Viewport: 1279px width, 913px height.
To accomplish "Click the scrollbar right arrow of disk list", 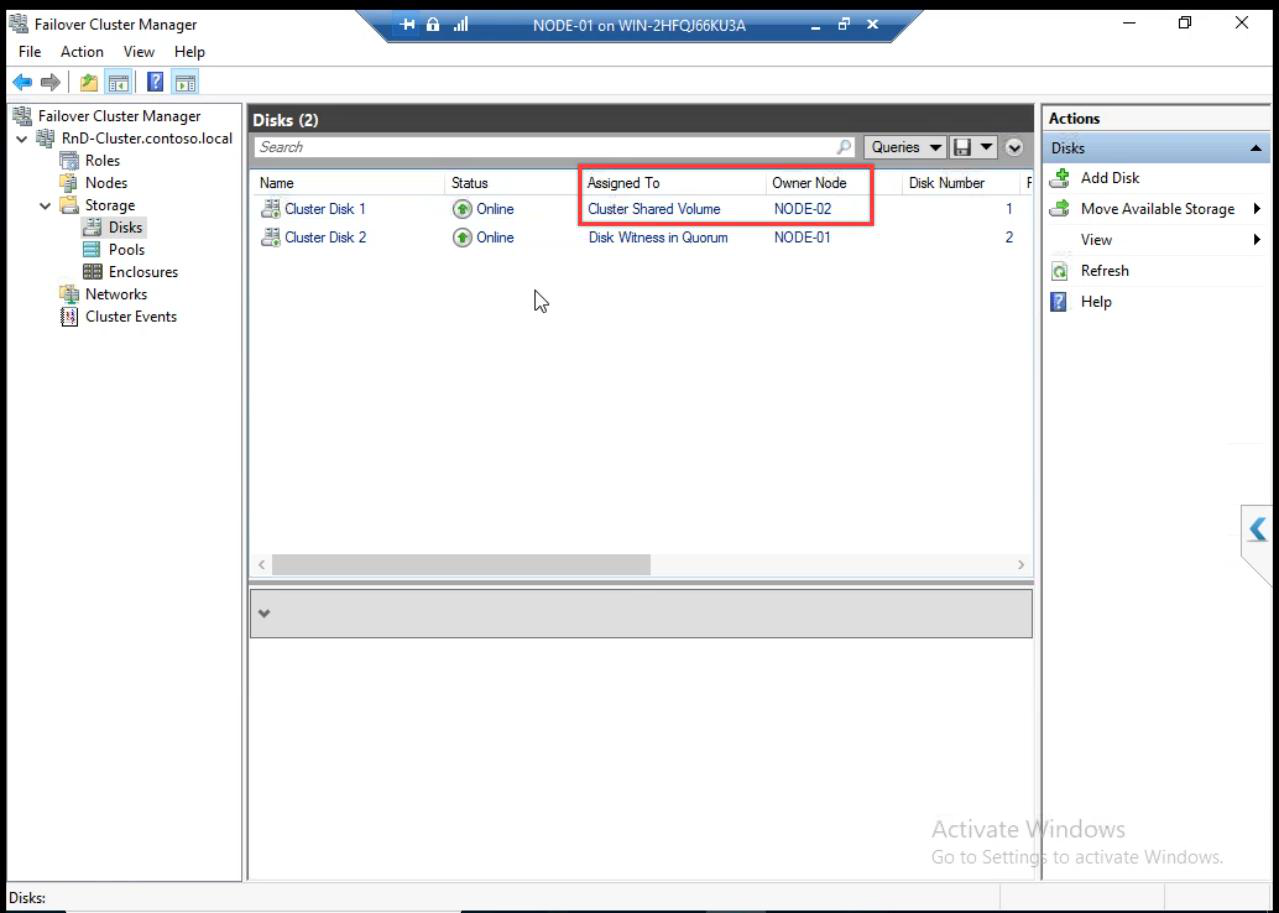I will (1021, 565).
